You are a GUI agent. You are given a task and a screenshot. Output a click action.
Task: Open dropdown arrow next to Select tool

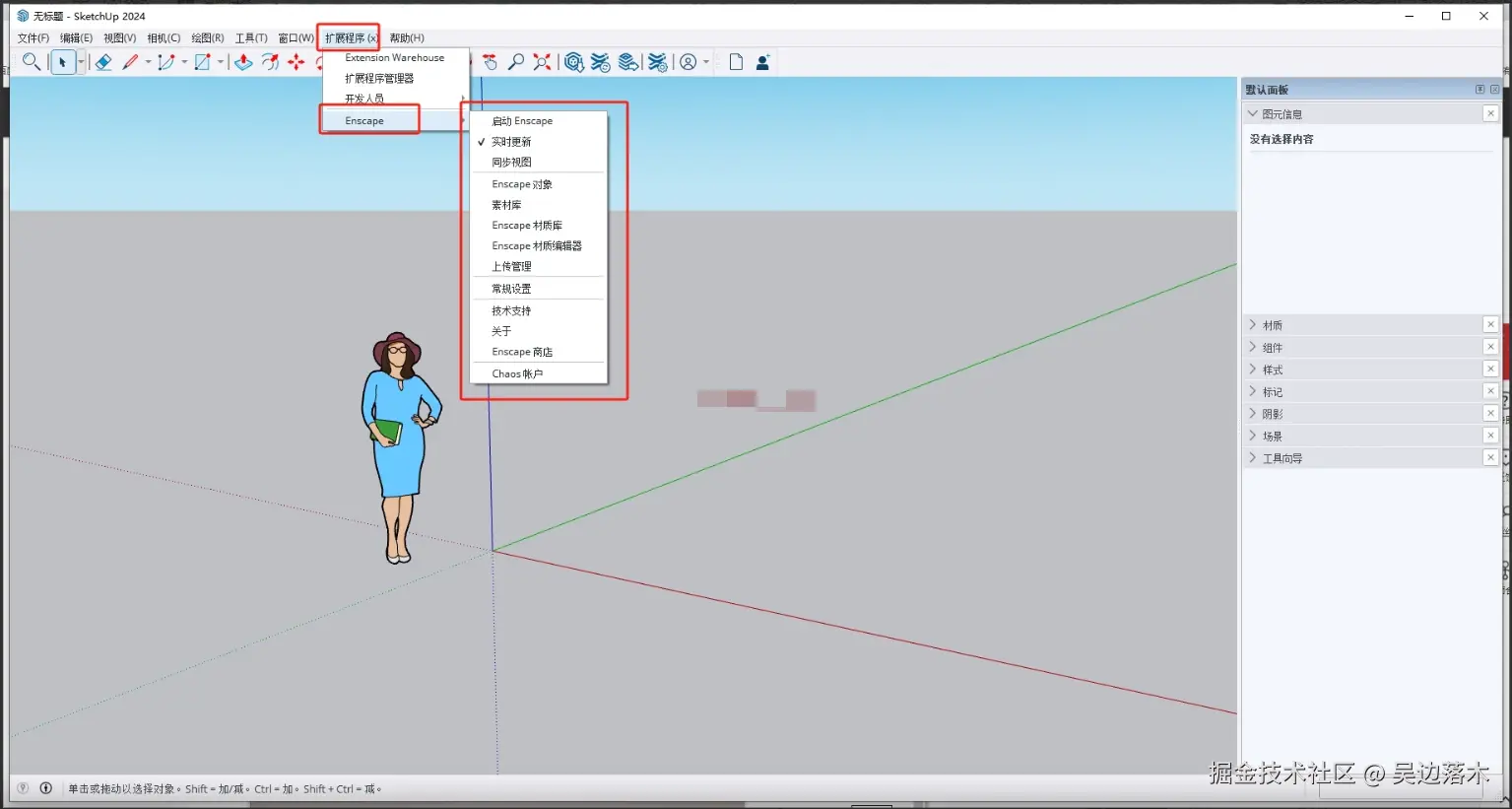coord(81,62)
